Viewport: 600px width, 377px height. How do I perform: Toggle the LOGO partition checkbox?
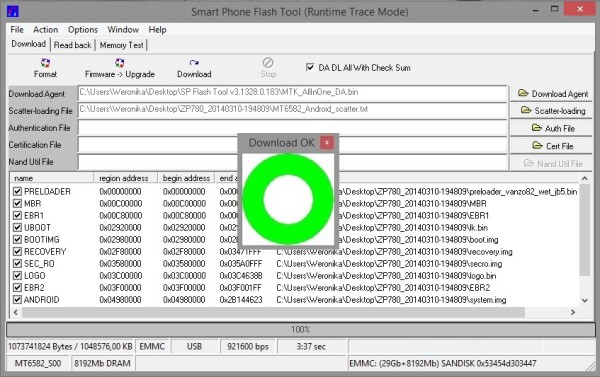(x=17, y=276)
